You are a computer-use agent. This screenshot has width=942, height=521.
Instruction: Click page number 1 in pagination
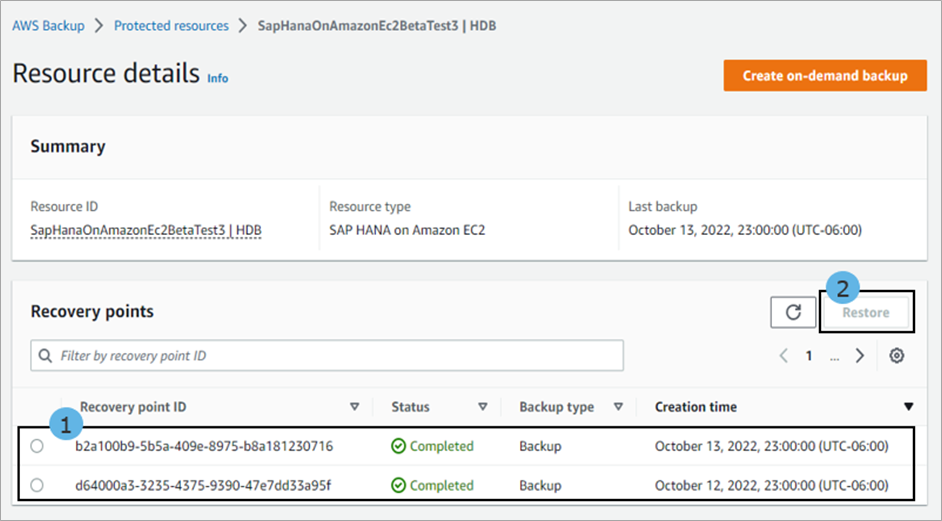coord(809,356)
